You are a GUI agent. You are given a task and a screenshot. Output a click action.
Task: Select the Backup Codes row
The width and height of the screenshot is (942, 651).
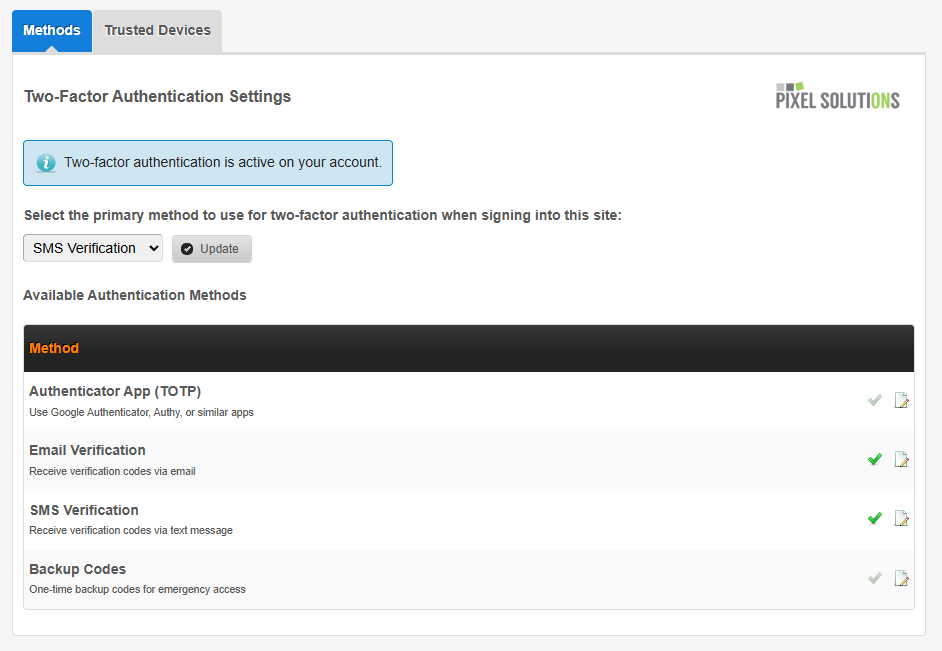pos(400,578)
